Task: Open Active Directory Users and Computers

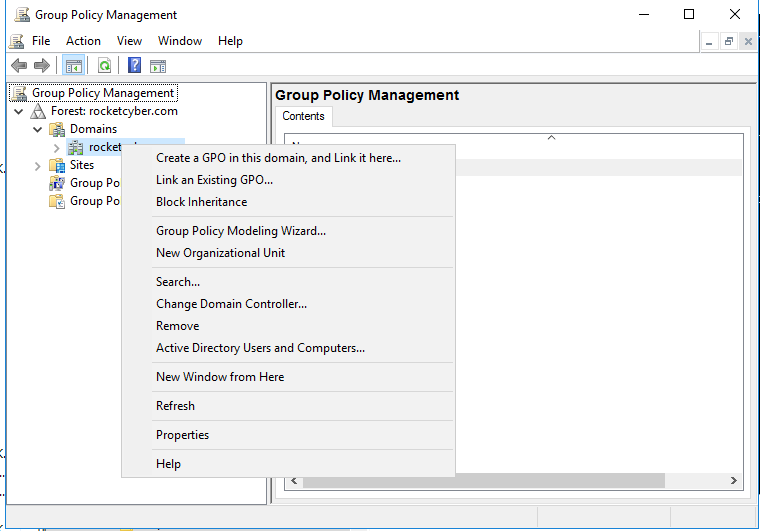Action: [x=288, y=348]
